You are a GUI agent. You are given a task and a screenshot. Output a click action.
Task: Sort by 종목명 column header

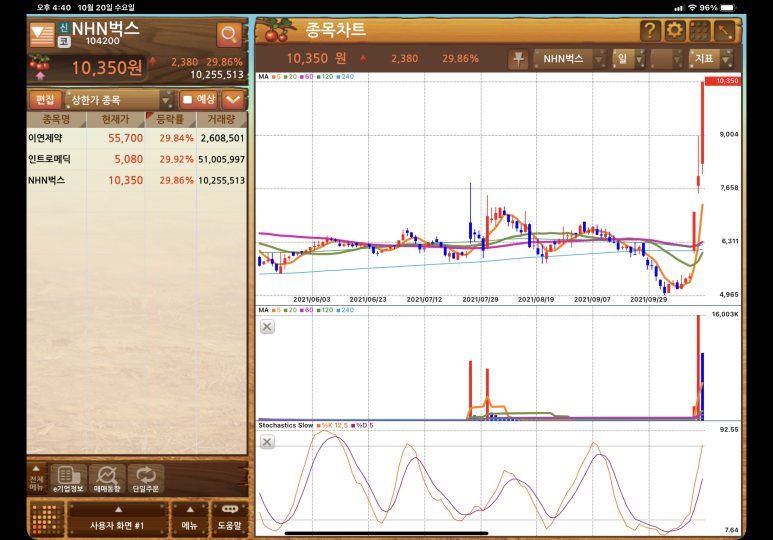coord(56,119)
